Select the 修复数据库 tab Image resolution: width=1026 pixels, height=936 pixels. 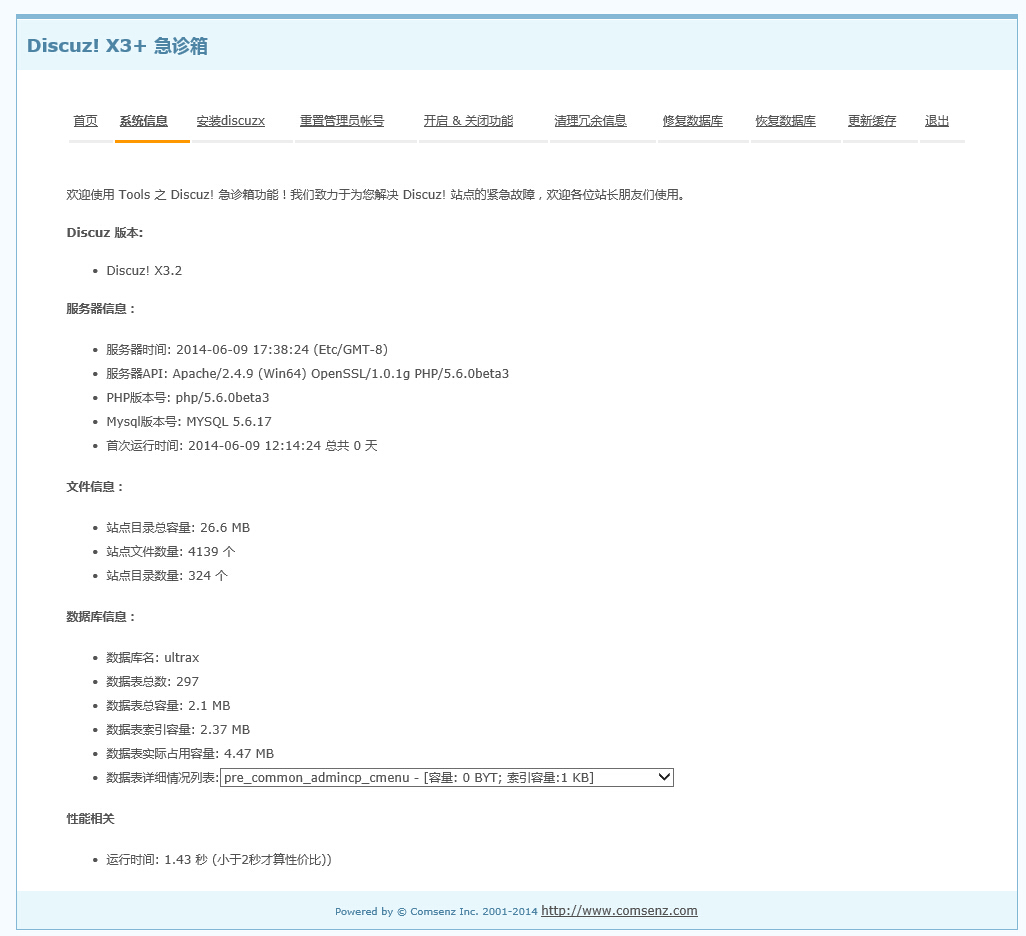tap(693, 121)
